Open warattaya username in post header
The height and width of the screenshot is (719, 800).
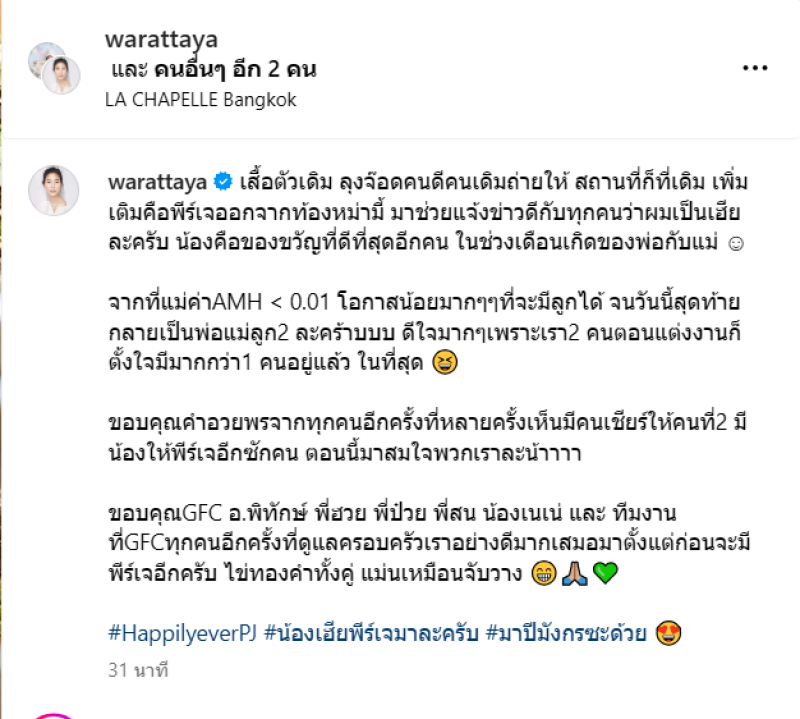[x=161, y=39]
